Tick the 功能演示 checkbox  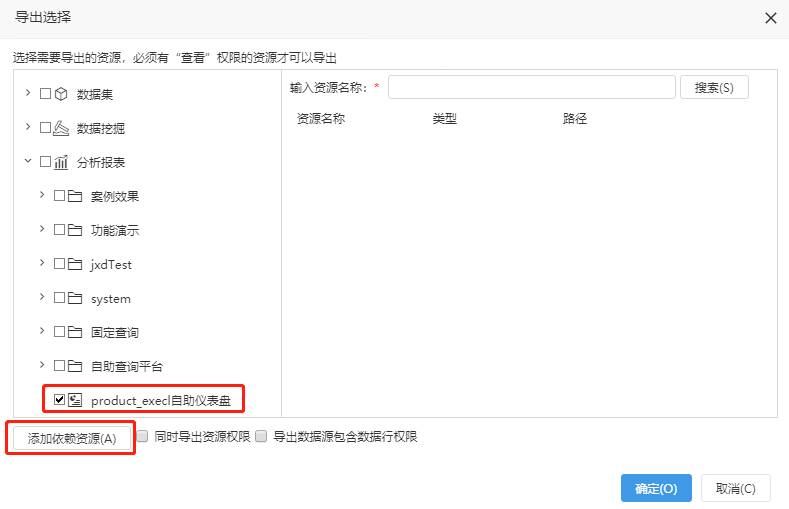click(x=59, y=229)
